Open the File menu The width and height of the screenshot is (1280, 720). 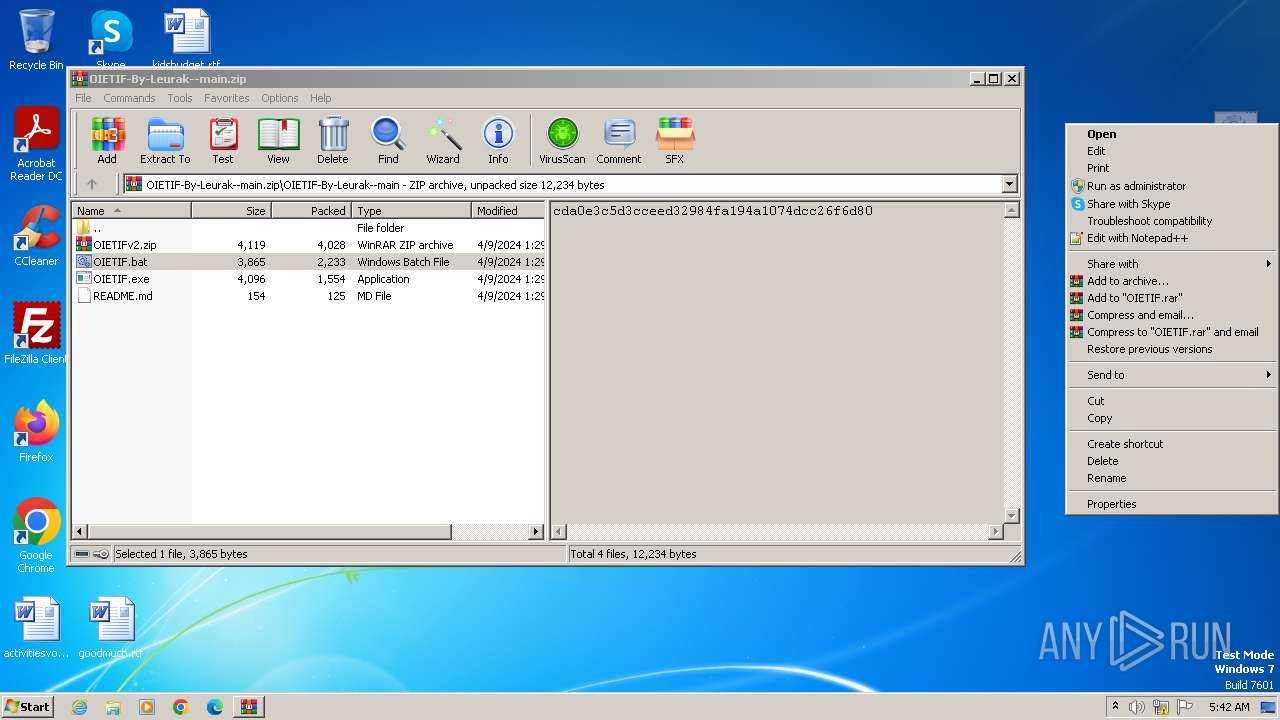83,98
